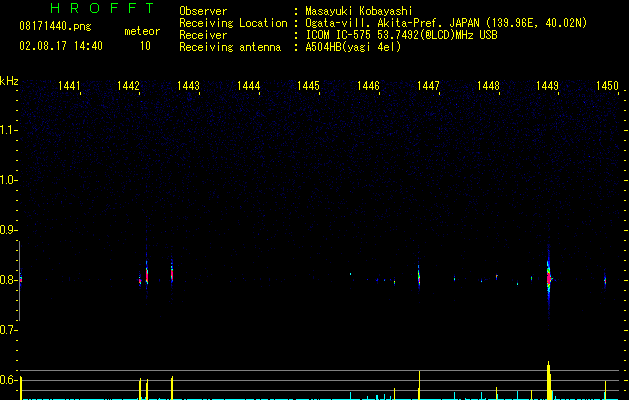The height and width of the screenshot is (400, 629).
Task: Click the meteor echo before 1443
Action: pyautogui.click(x=172, y=274)
